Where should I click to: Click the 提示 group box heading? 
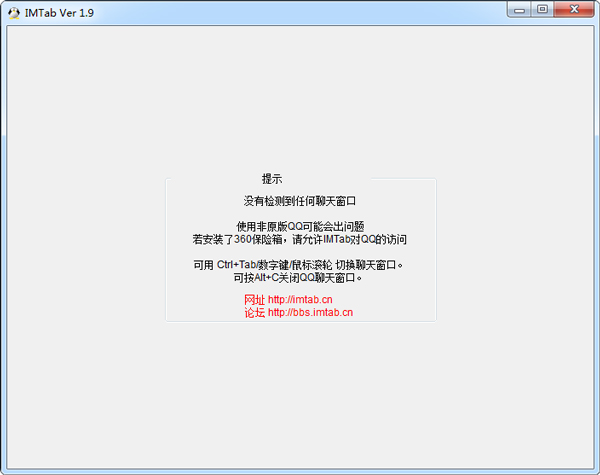pos(272,179)
